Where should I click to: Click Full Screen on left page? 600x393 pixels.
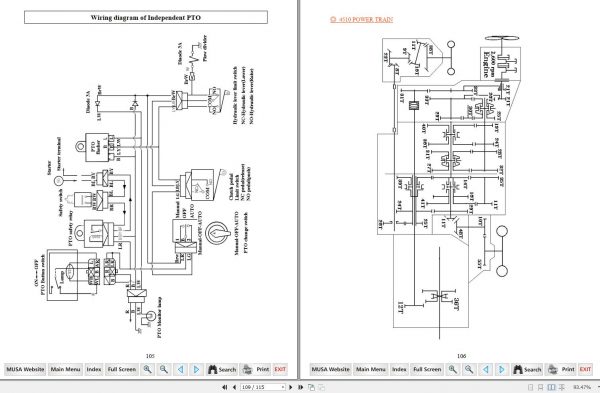pyautogui.click(x=122, y=369)
